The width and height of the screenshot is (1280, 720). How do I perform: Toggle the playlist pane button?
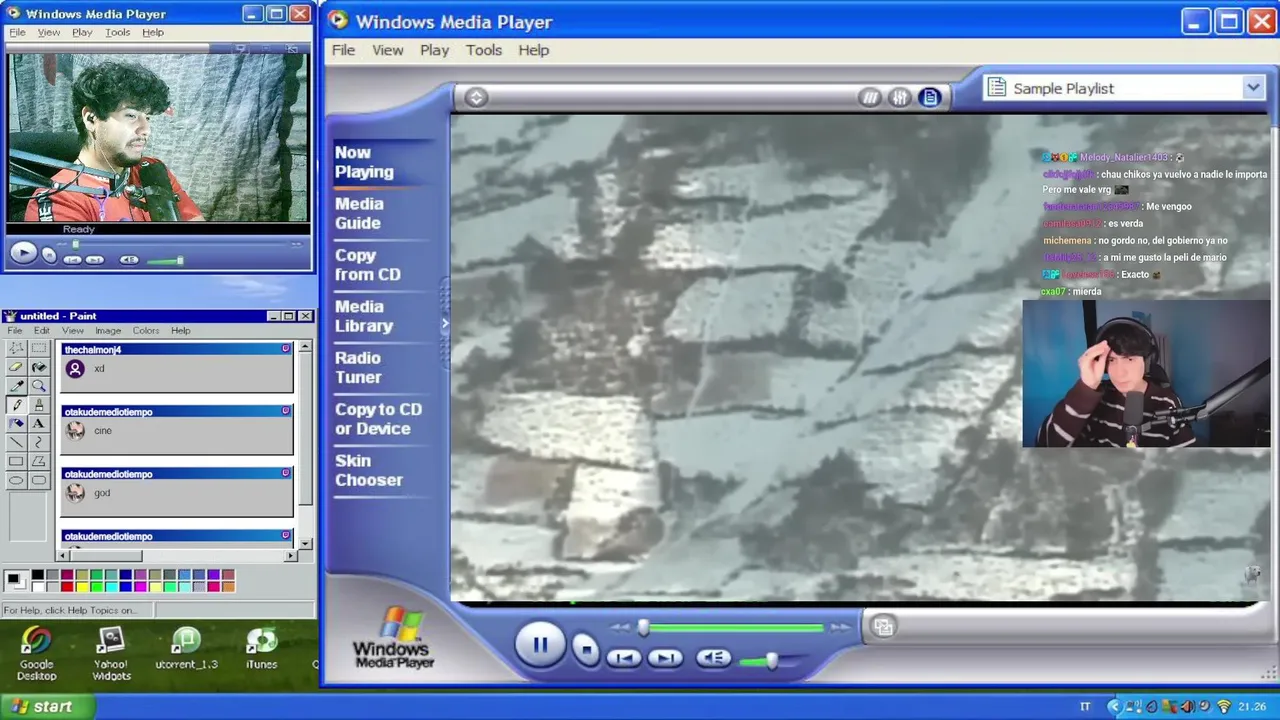(x=930, y=97)
